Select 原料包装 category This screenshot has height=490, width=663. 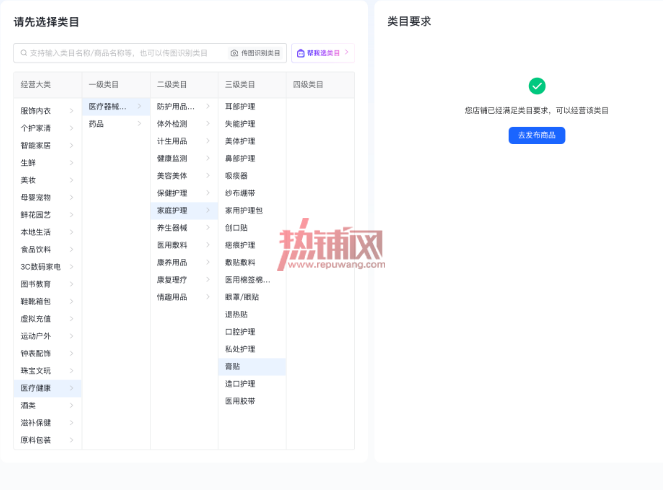47,440
